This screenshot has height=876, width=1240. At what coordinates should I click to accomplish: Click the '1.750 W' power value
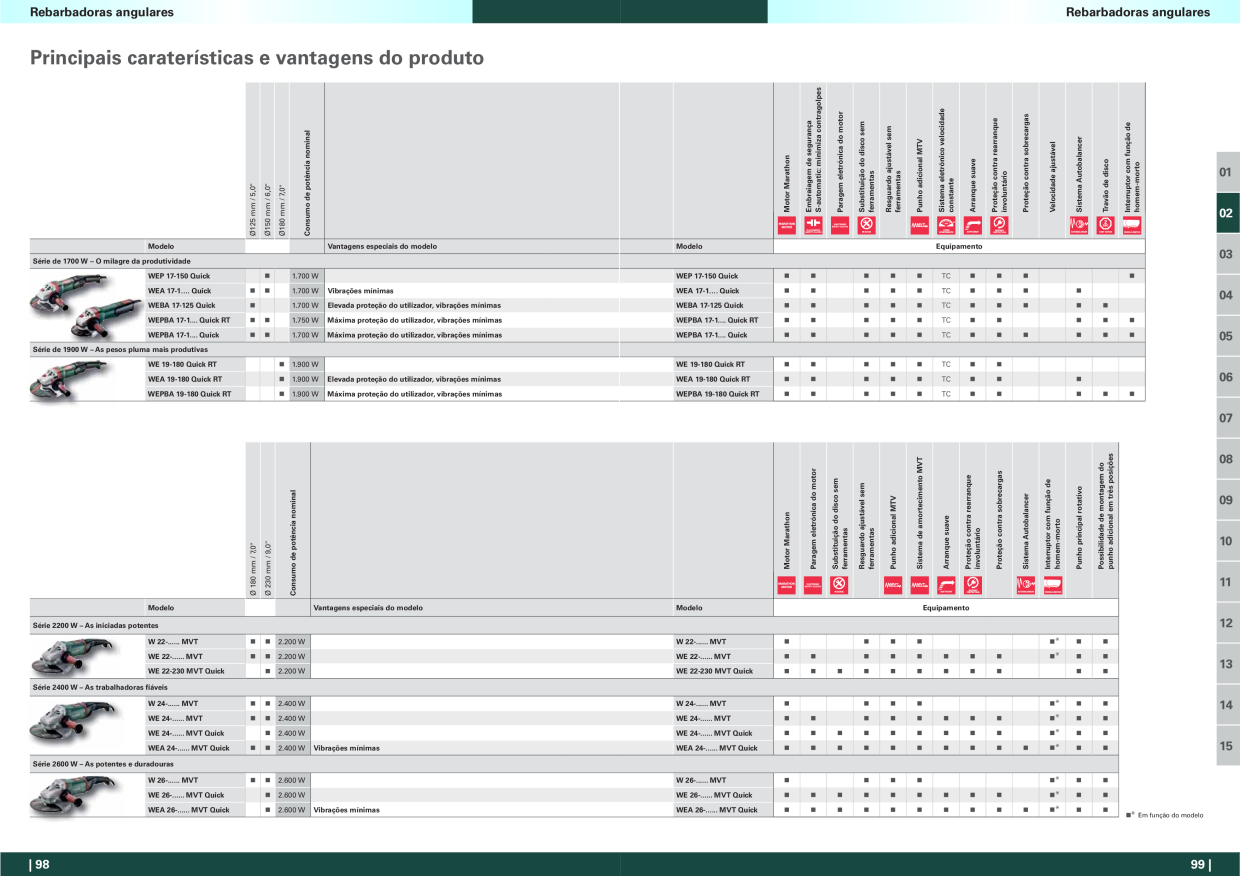[x=305, y=320]
